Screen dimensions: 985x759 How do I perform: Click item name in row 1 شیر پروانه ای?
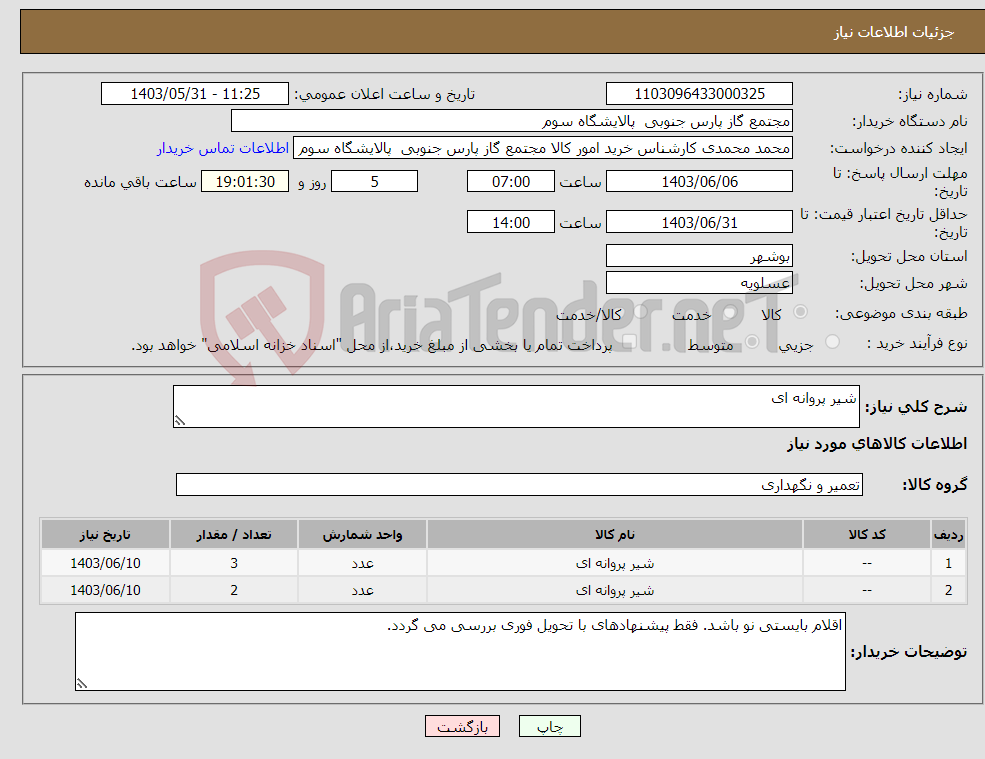coord(615,564)
